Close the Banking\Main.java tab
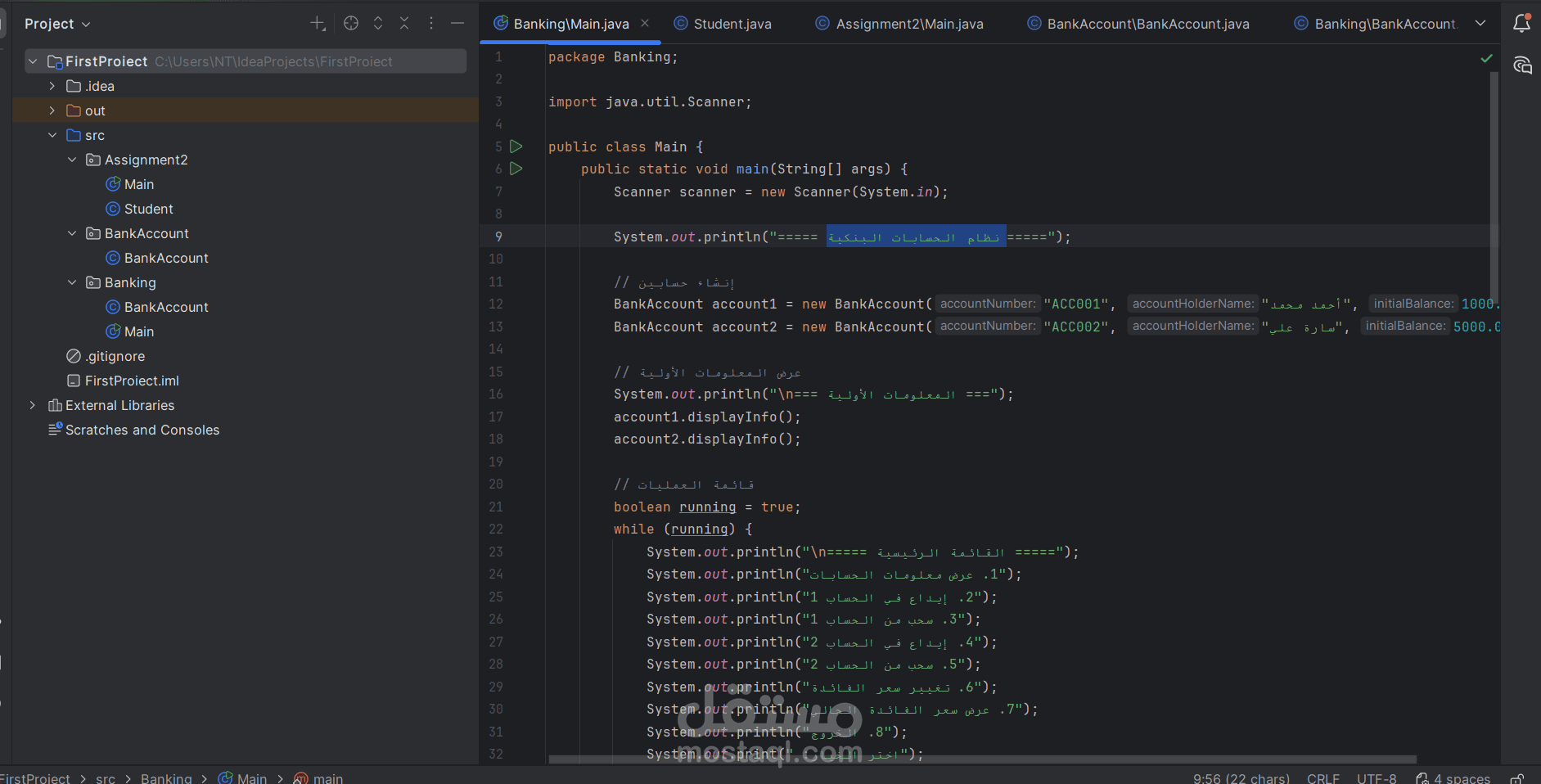1541x784 pixels. (x=645, y=24)
